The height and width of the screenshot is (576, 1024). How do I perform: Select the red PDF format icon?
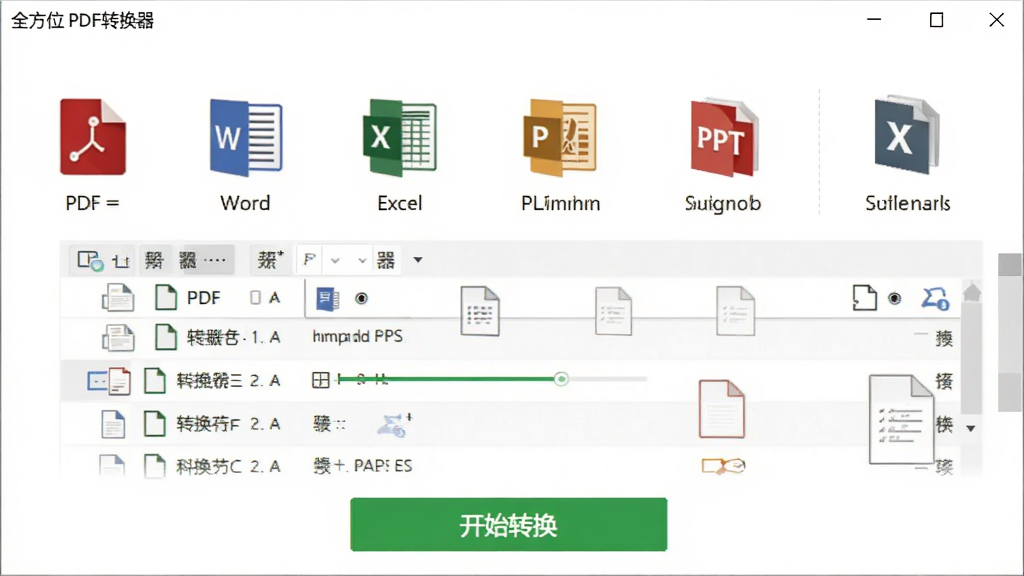[93, 136]
